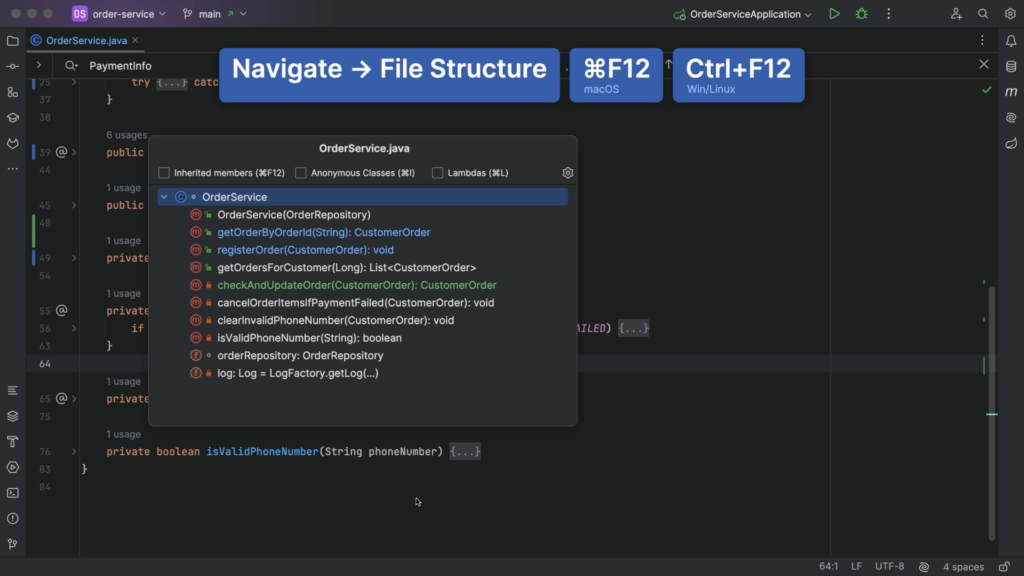
Task: Click the 6 usages hint
Action: click(x=127, y=135)
